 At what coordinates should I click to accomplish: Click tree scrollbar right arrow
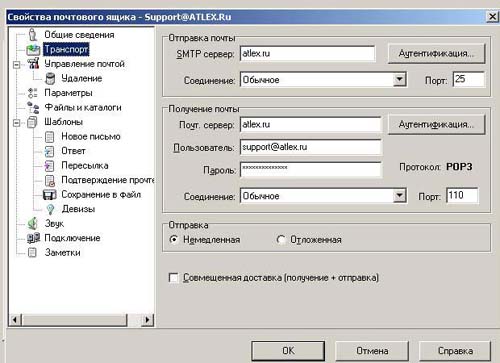point(147,320)
